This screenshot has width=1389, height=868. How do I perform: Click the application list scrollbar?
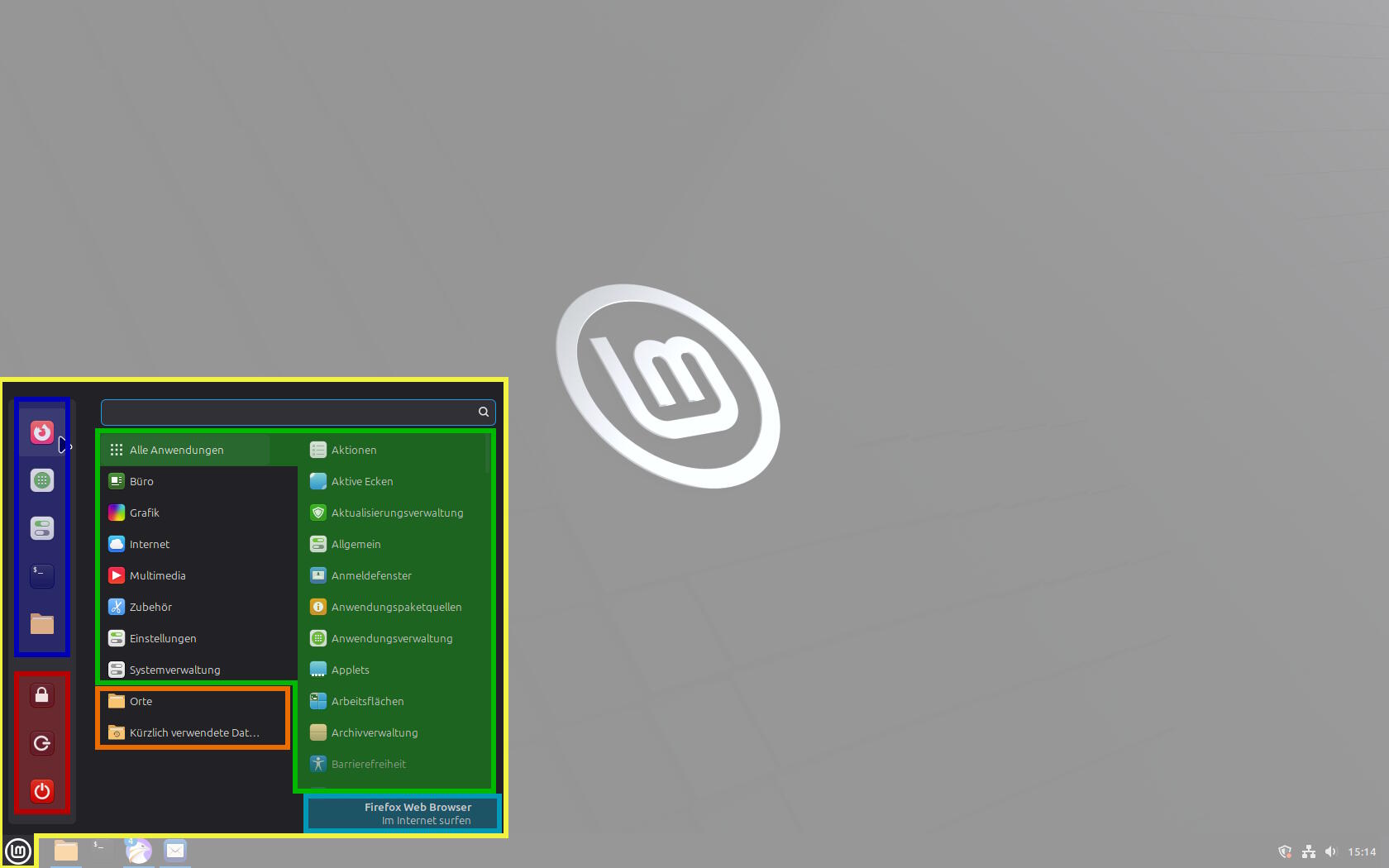[488, 454]
